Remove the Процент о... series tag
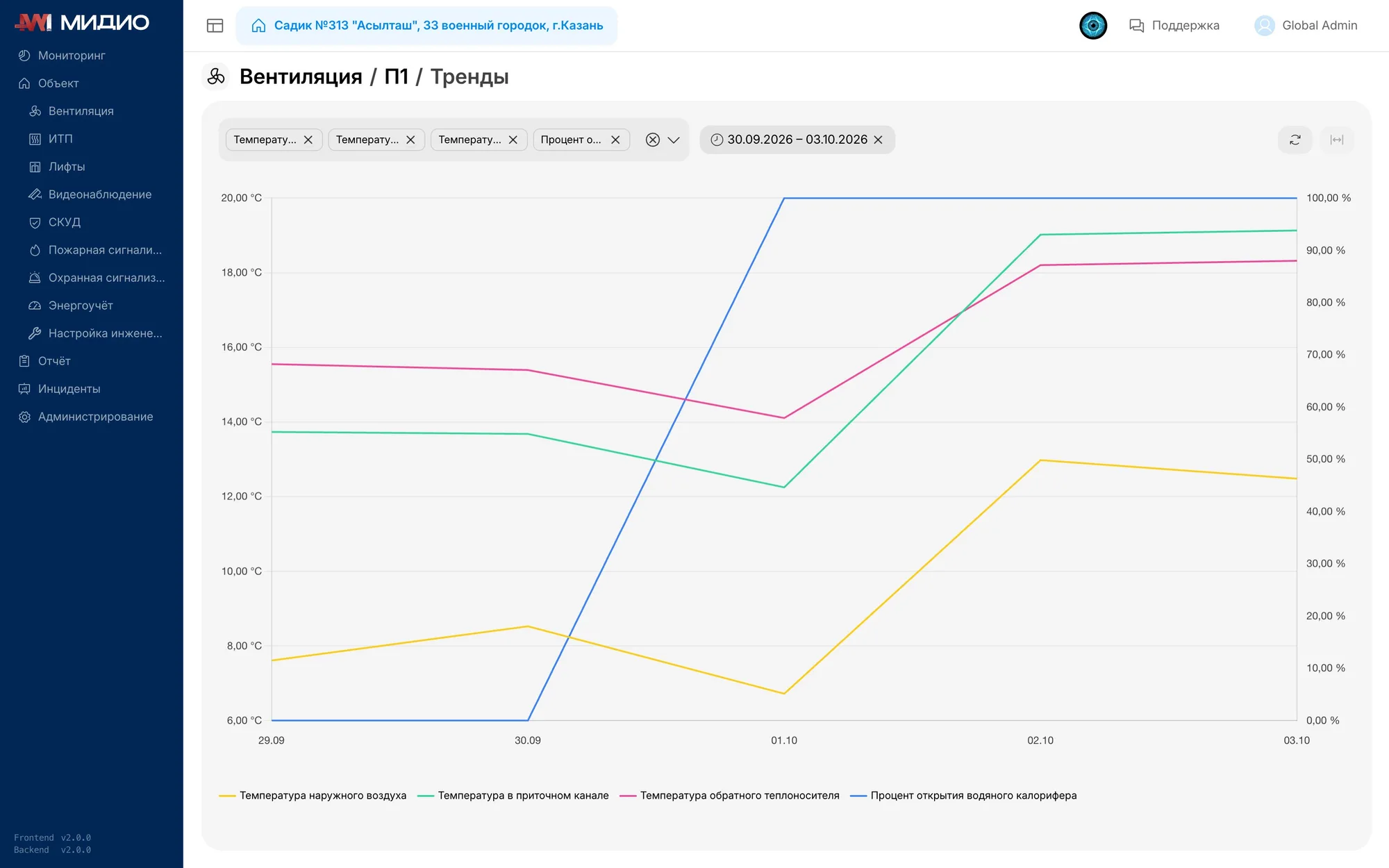Screen dimensions: 1389x868 (x=615, y=140)
